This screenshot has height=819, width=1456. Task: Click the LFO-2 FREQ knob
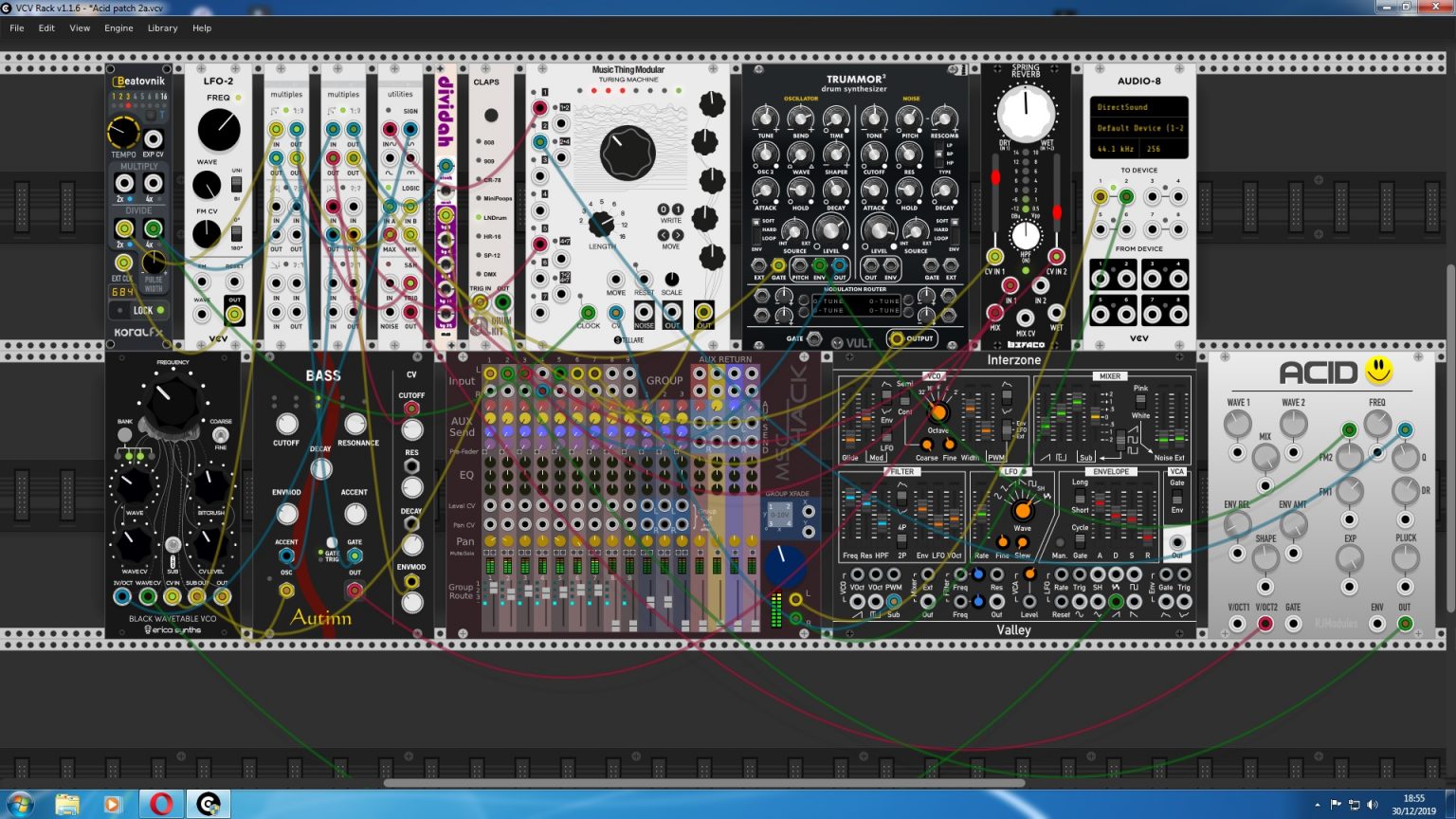(x=219, y=130)
